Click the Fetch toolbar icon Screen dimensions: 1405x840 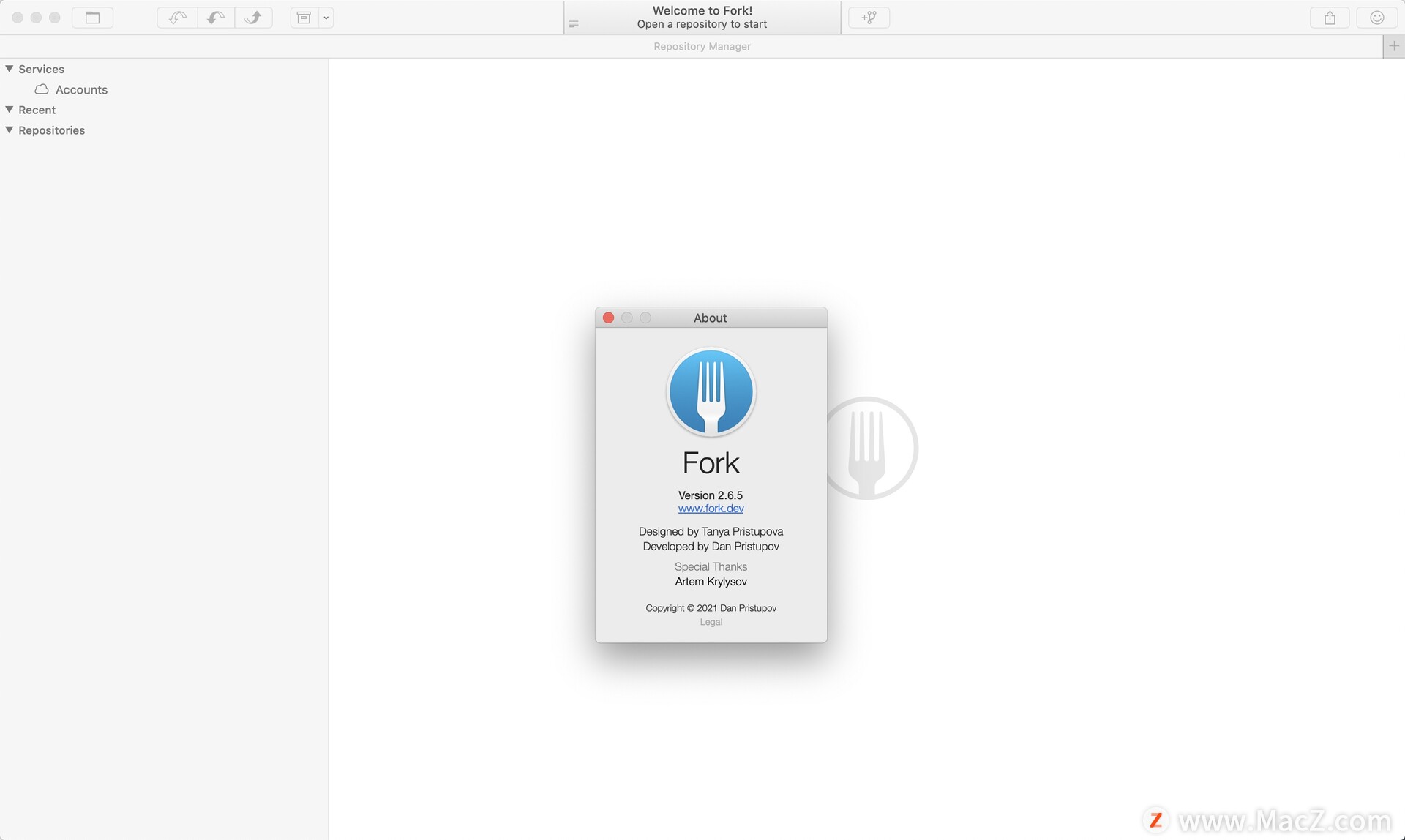(x=177, y=18)
